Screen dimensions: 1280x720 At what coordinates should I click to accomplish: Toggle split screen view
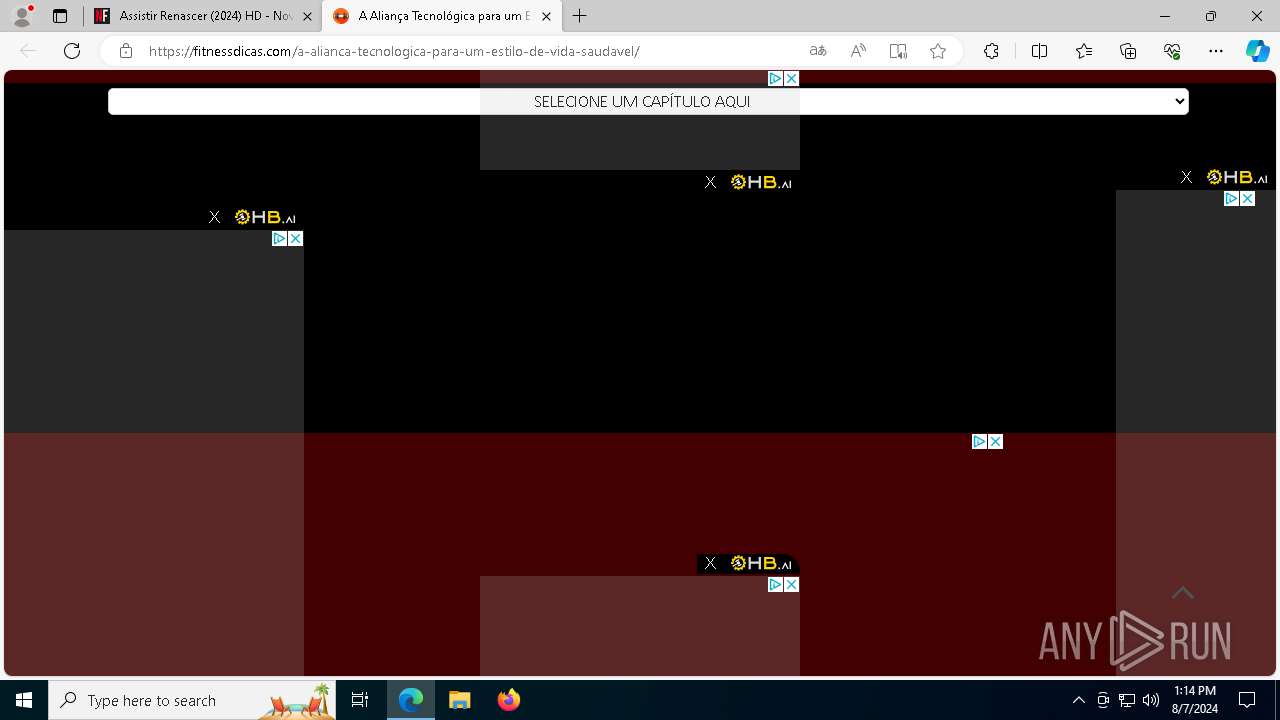pyautogui.click(x=1039, y=51)
